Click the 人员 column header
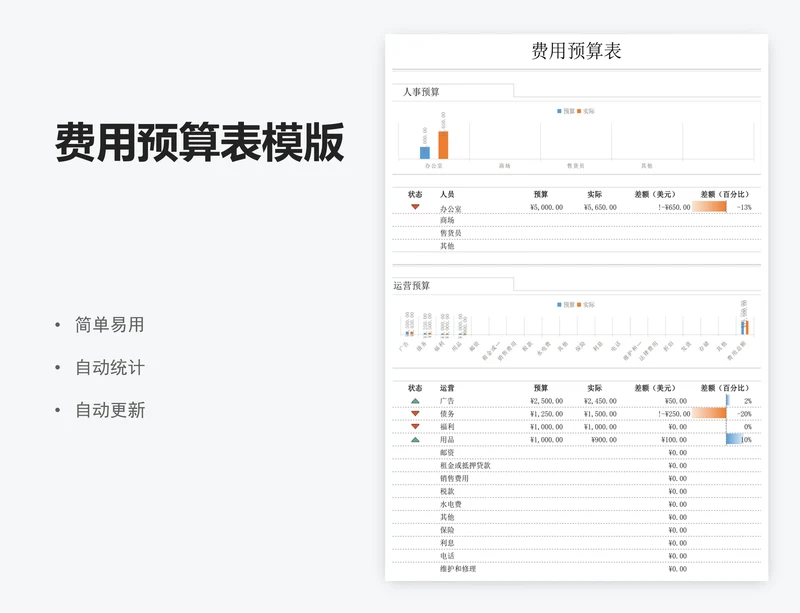800x613 pixels. (x=447, y=194)
